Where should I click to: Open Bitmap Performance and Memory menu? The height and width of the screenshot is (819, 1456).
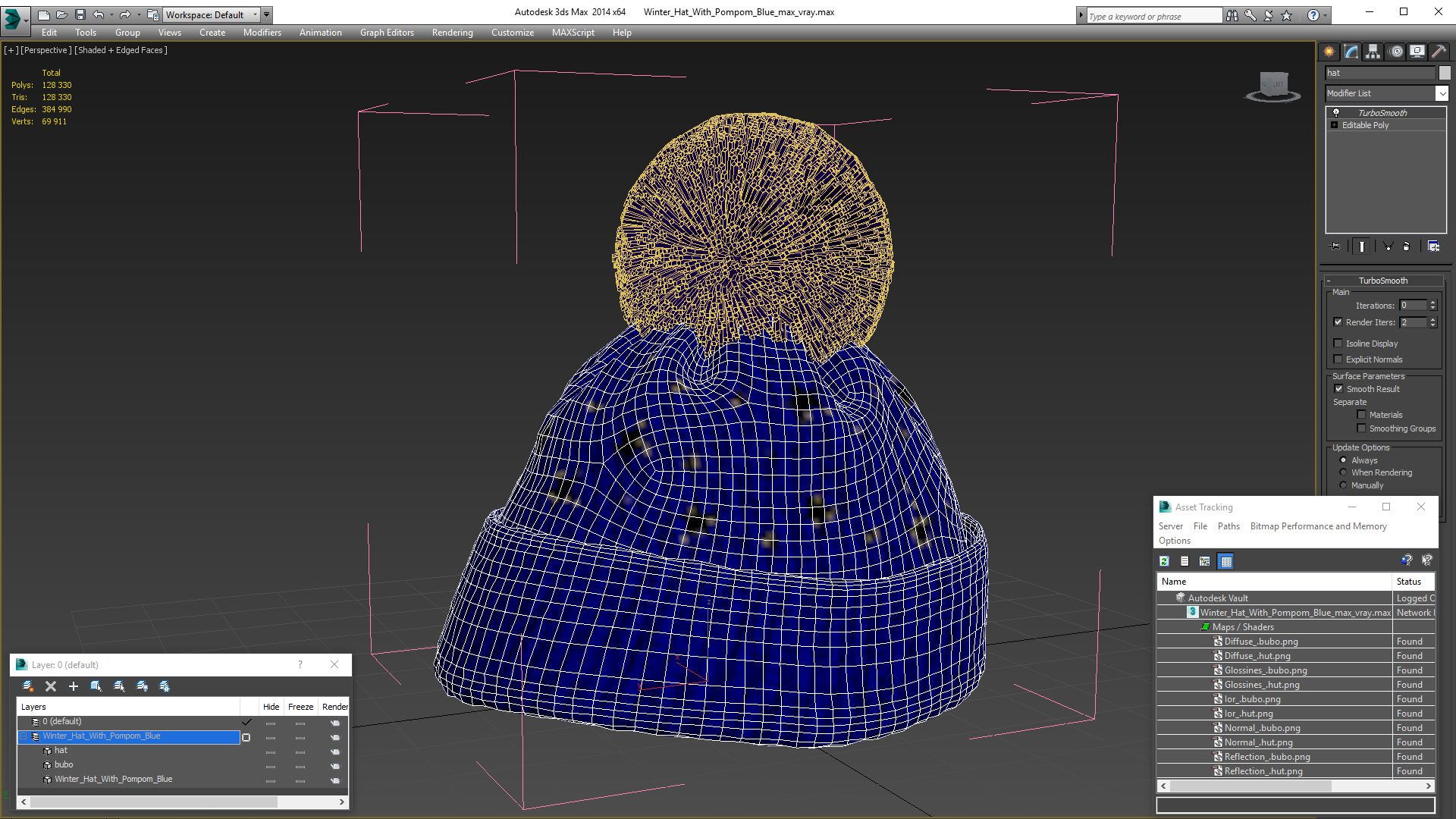(x=1318, y=526)
